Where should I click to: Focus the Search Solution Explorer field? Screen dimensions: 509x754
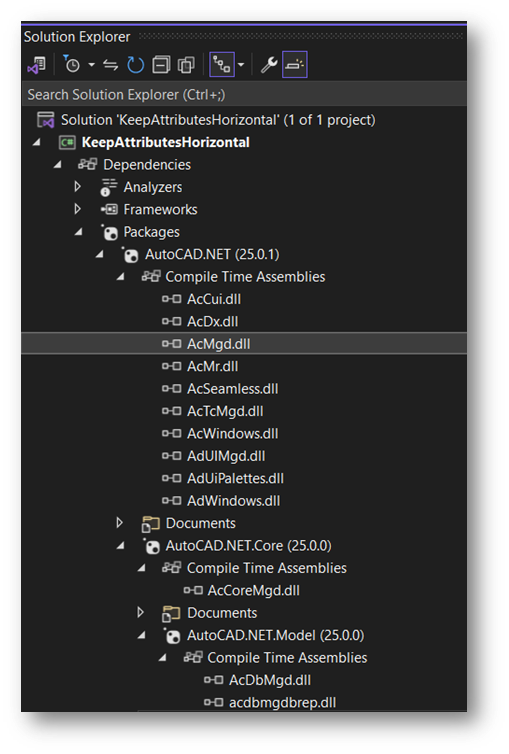tap(244, 95)
